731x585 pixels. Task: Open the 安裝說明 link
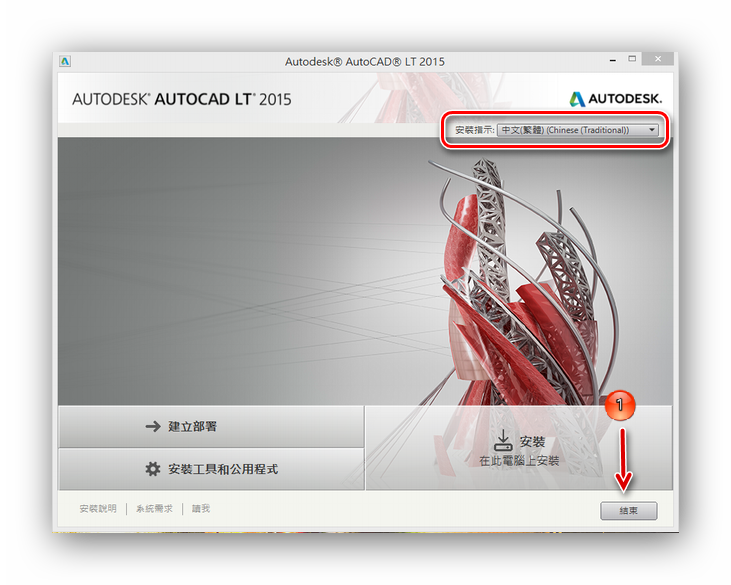(x=98, y=509)
